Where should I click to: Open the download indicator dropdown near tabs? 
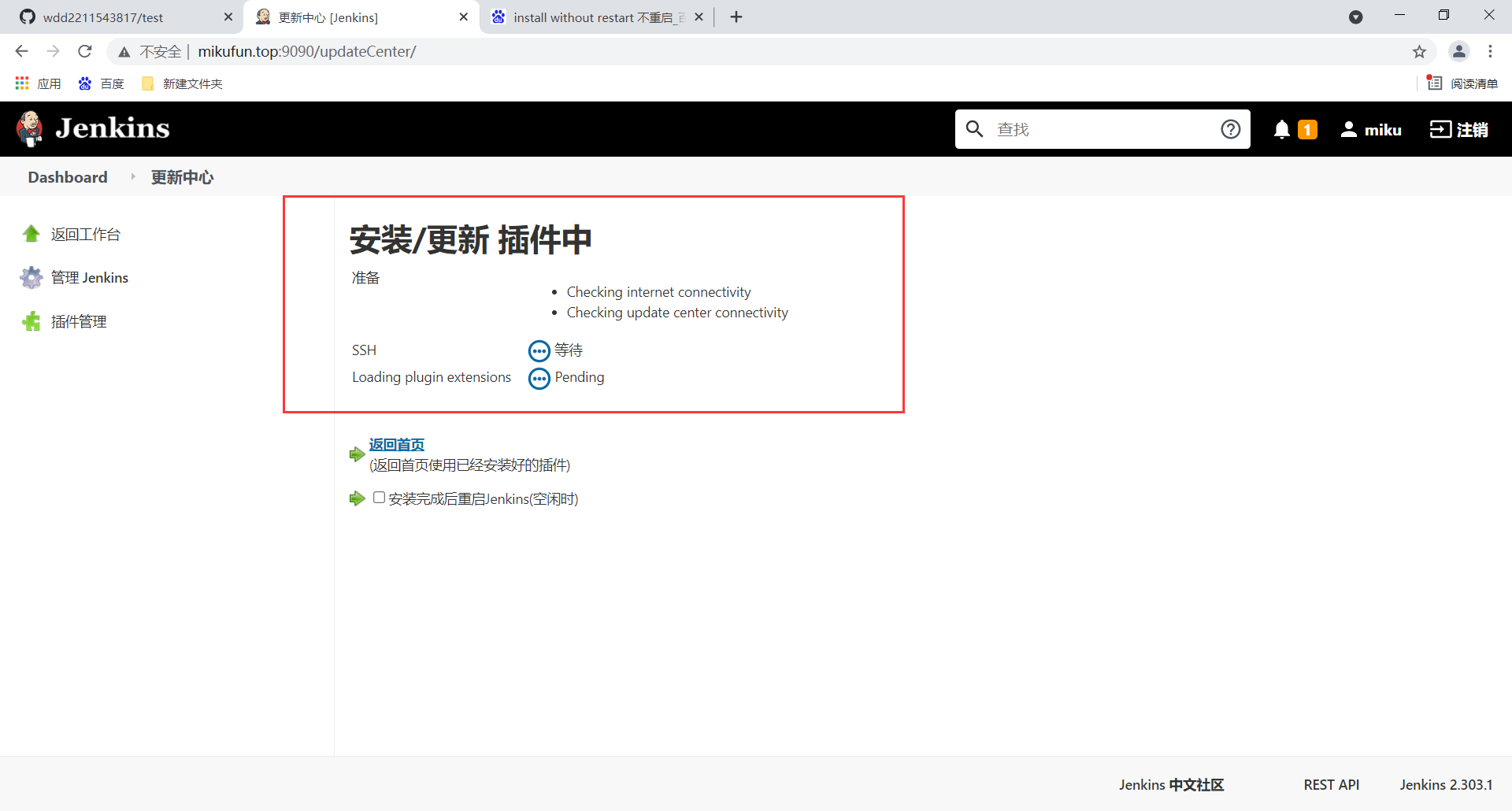coord(1356,17)
